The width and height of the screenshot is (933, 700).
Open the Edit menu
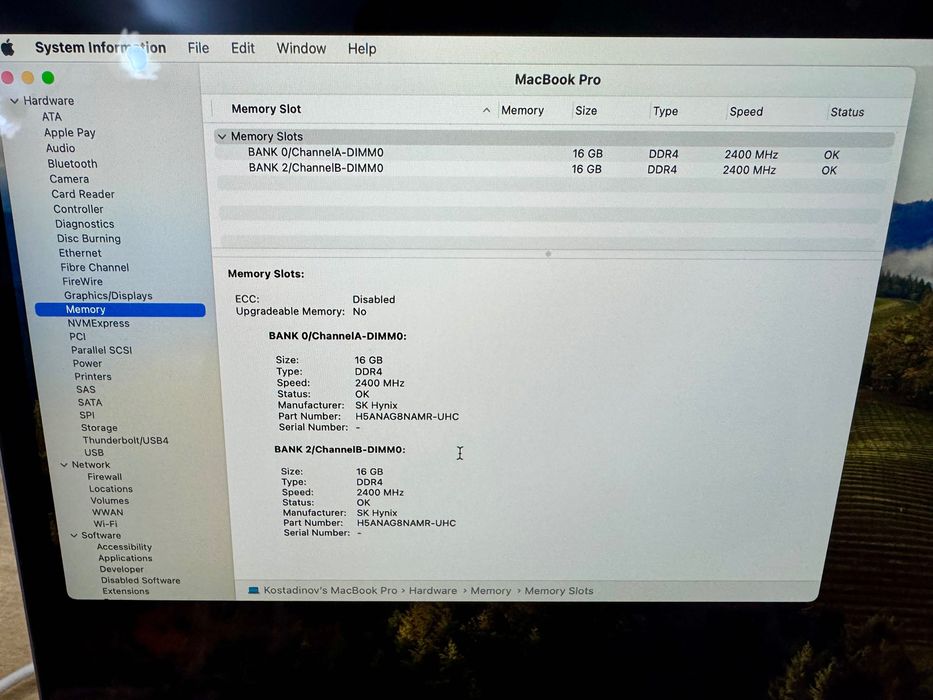pyautogui.click(x=243, y=48)
